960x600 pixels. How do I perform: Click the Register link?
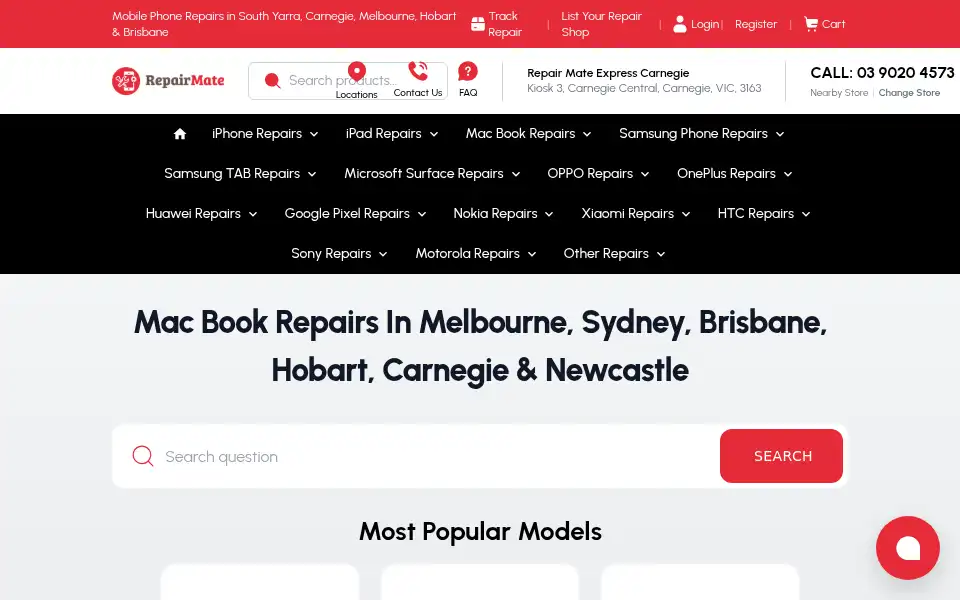point(756,24)
